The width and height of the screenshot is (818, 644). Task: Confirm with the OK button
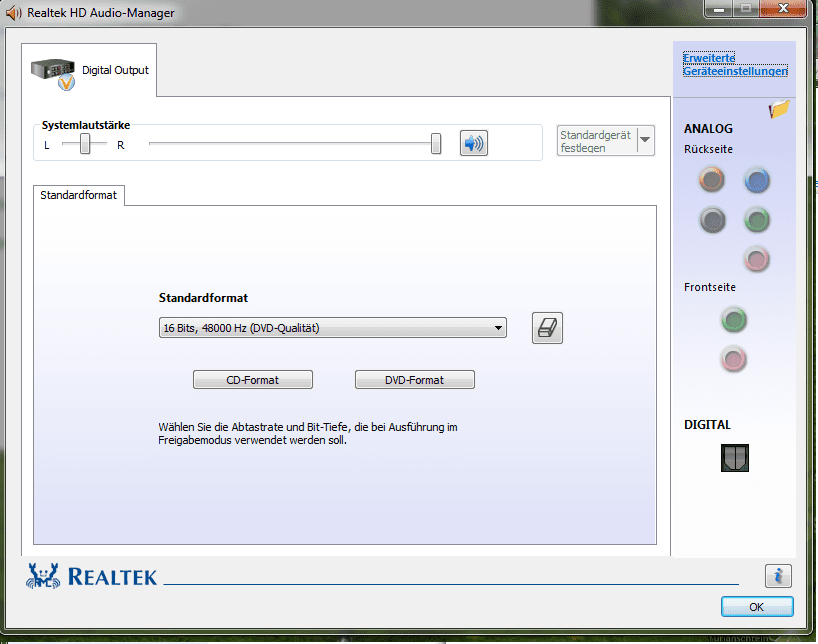[x=757, y=607]
